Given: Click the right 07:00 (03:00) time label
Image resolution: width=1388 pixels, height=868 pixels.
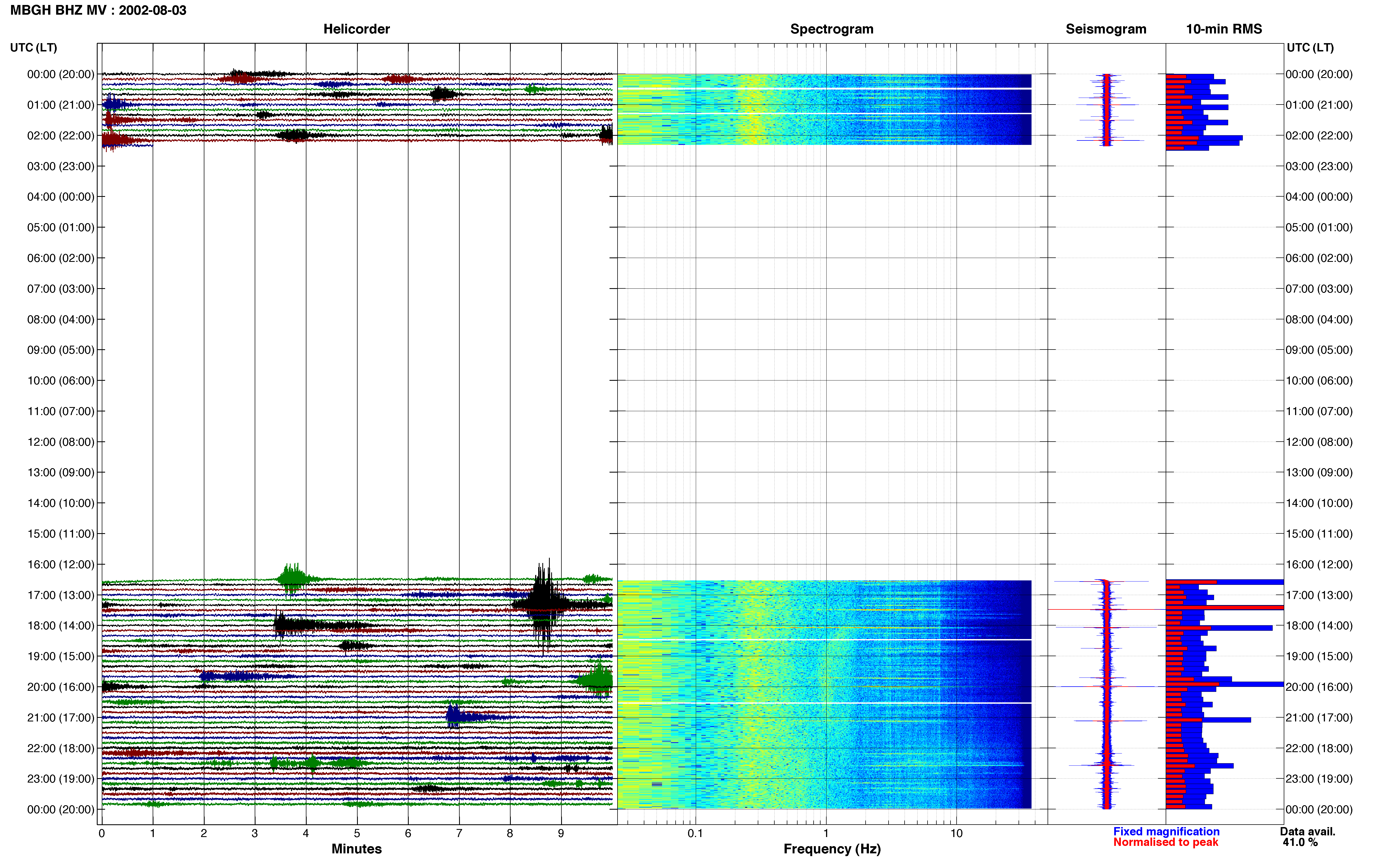Looking at the screenshot, I should coord(1319,289).
